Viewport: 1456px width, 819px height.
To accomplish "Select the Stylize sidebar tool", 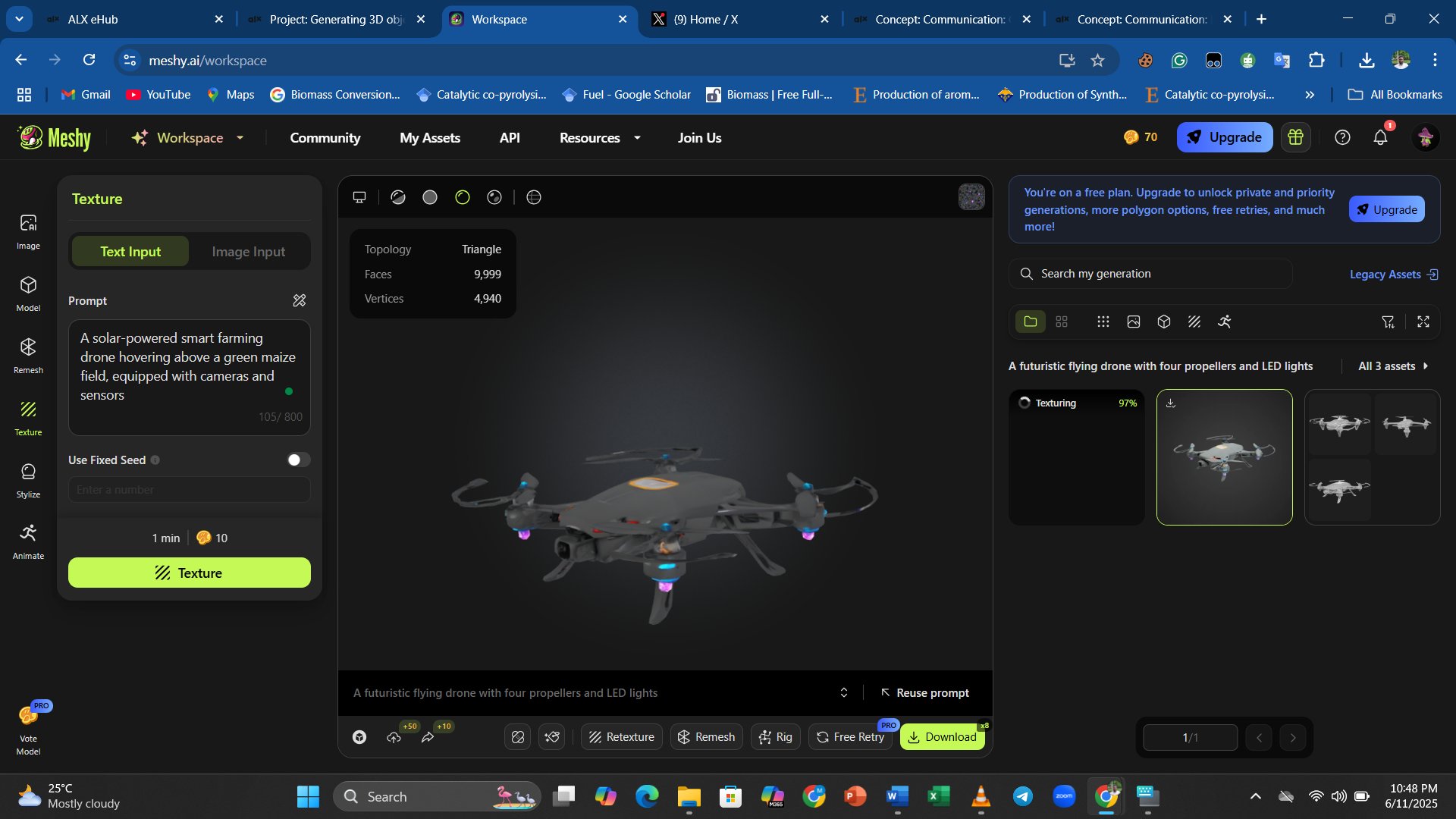I will click(28, 479).
